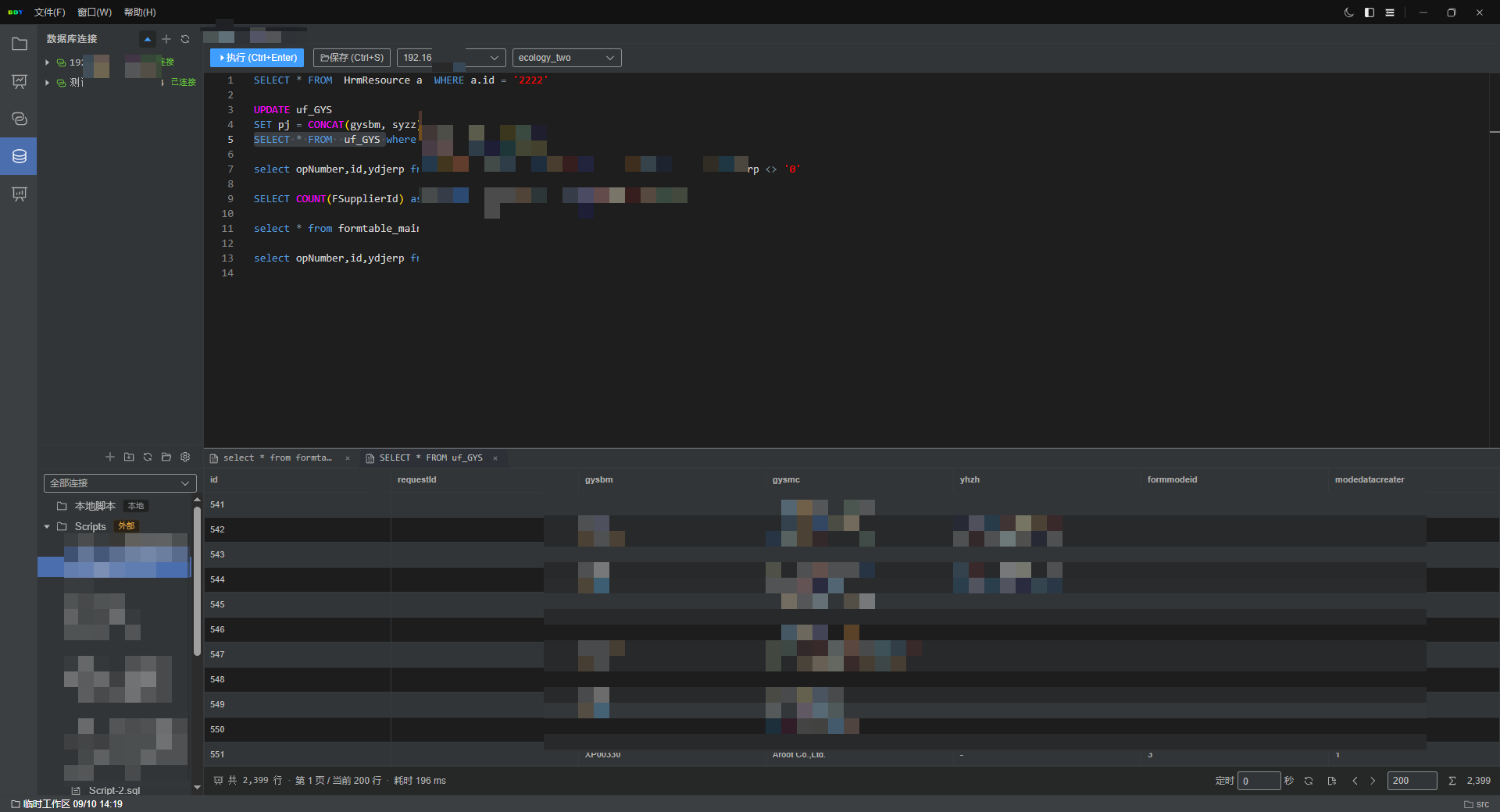Select the database sidebar panel icon
Image resolution: width=1500 pixels, height=812 pixels.
click(x=20, y=156)
